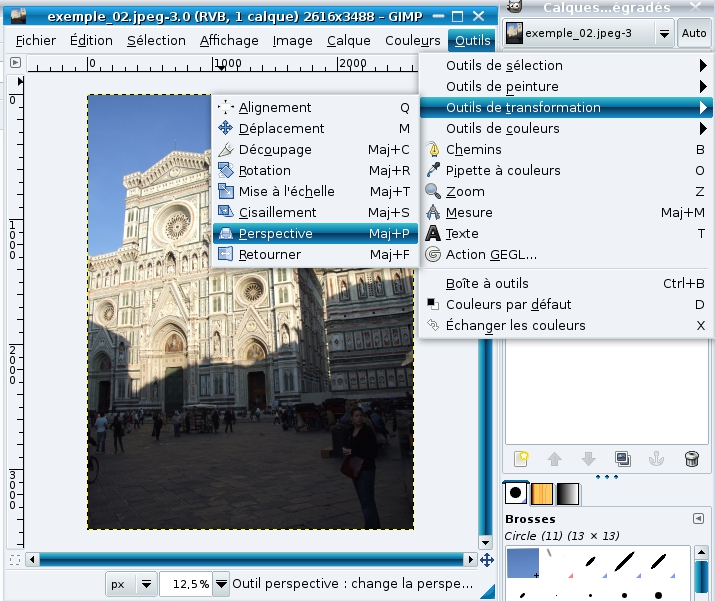Select the Alignement tool icon
Screen dimensions: 715x601
pos(225,107)
